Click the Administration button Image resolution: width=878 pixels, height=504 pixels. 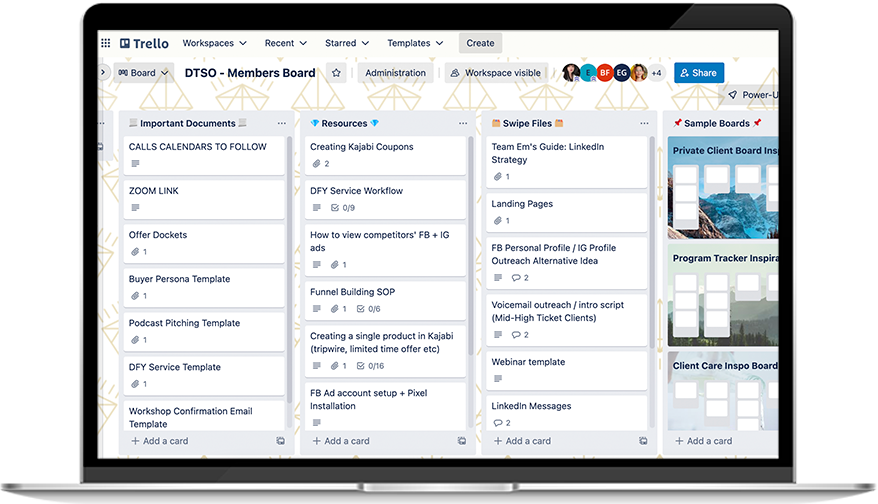tap(395, 73)
